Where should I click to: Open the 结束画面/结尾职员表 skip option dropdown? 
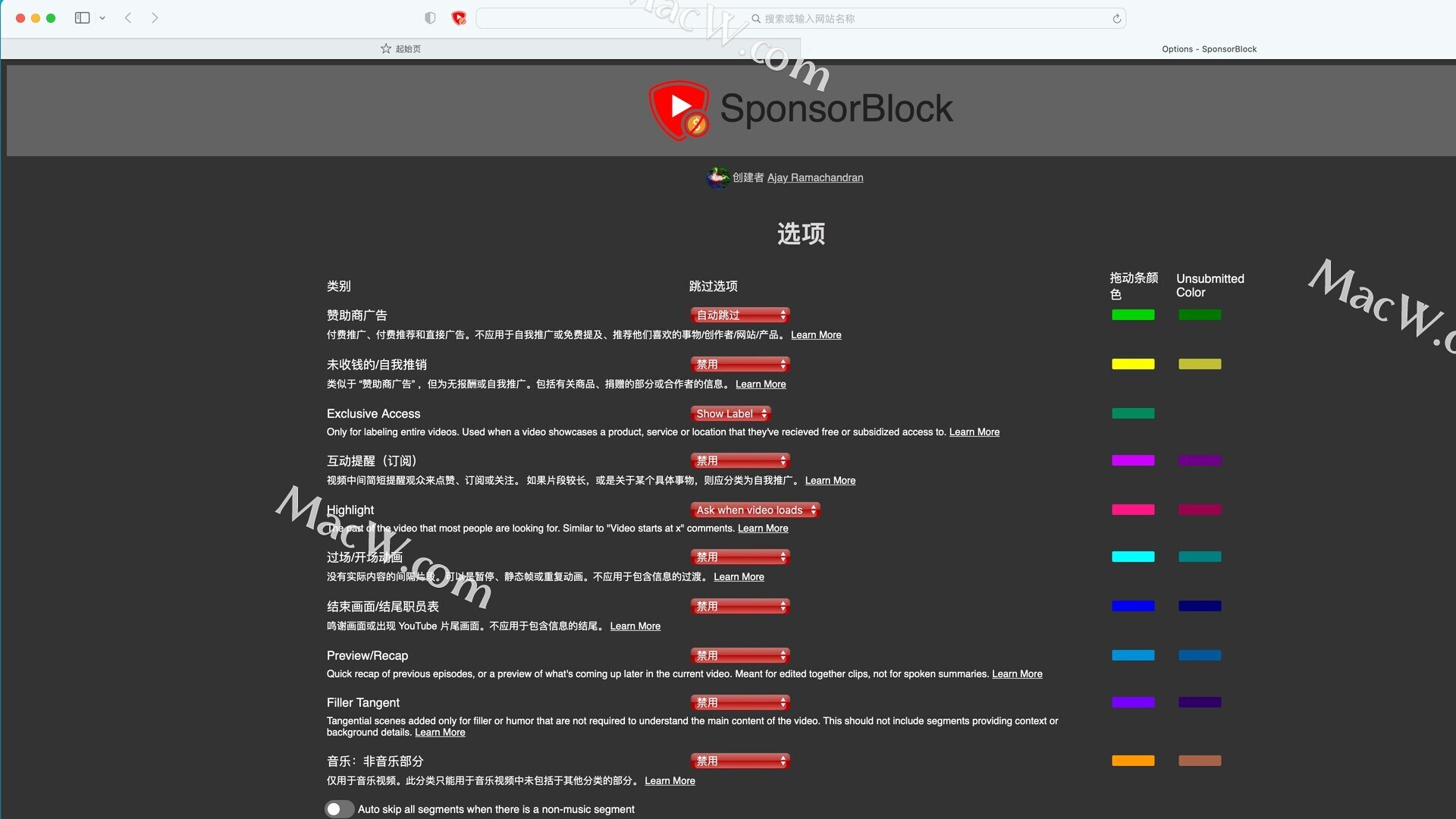coord(740,606)
